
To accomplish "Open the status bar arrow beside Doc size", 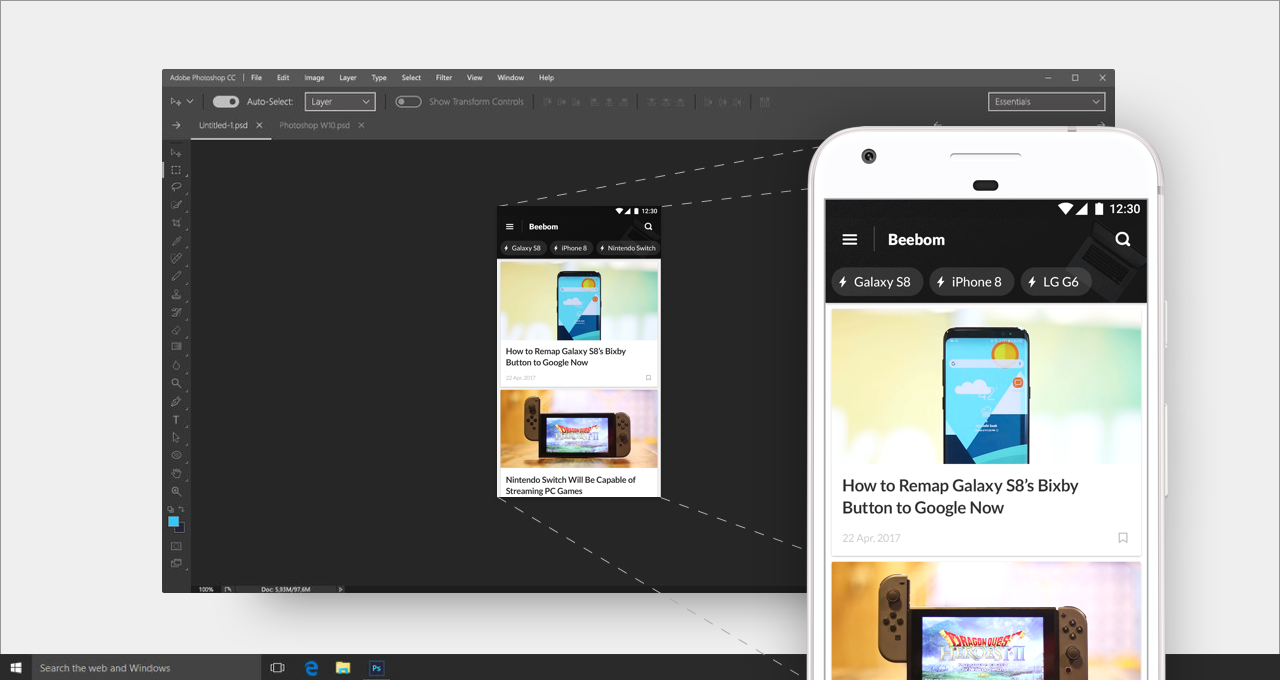I will point(339,589).
